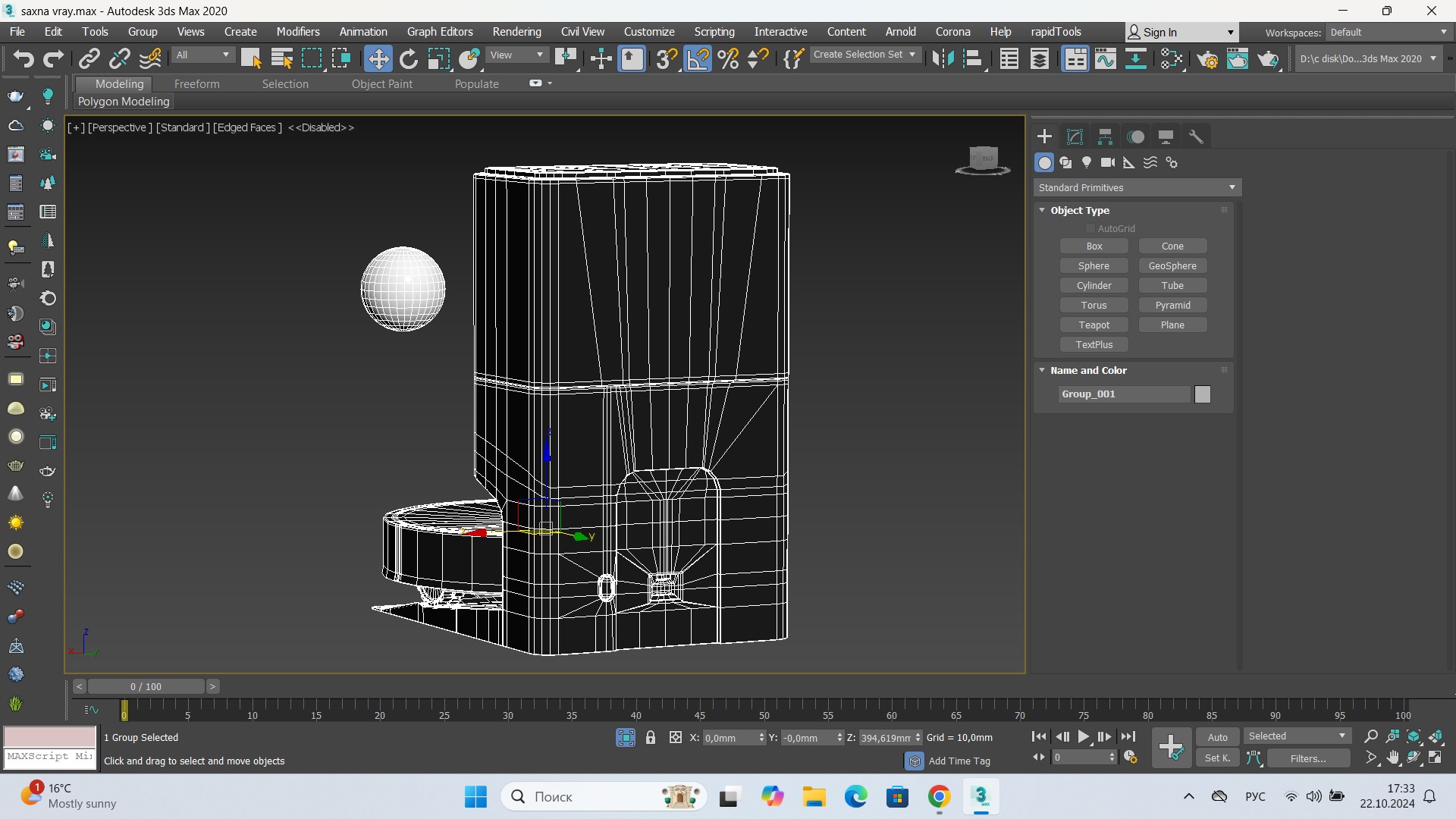Select the Move transform tool
Image resolution: width=1456 pixels, height=819 pixels.
[x=378, y=58]
